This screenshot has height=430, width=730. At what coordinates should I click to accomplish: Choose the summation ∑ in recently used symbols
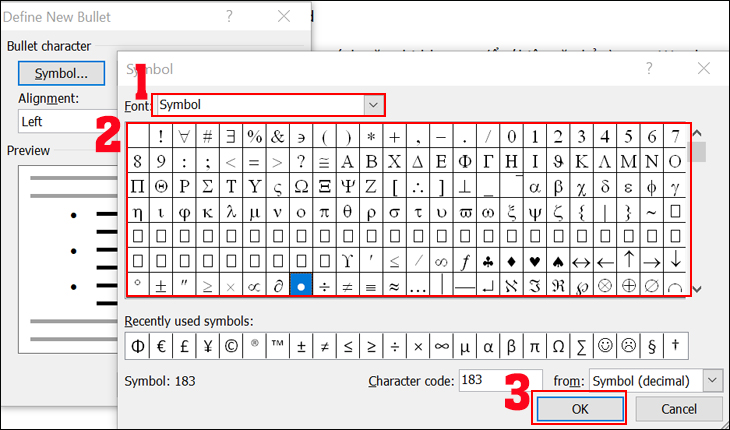[581, 346]
